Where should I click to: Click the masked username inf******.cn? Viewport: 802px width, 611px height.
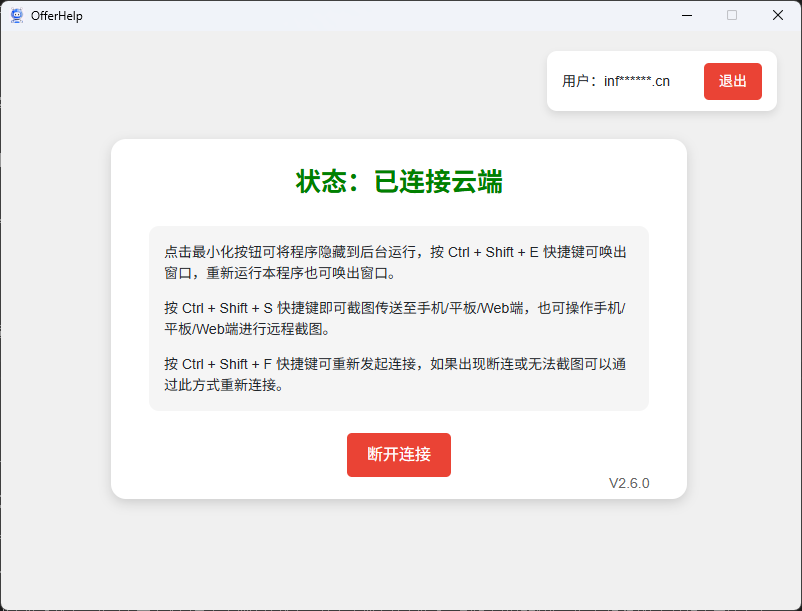637,81
